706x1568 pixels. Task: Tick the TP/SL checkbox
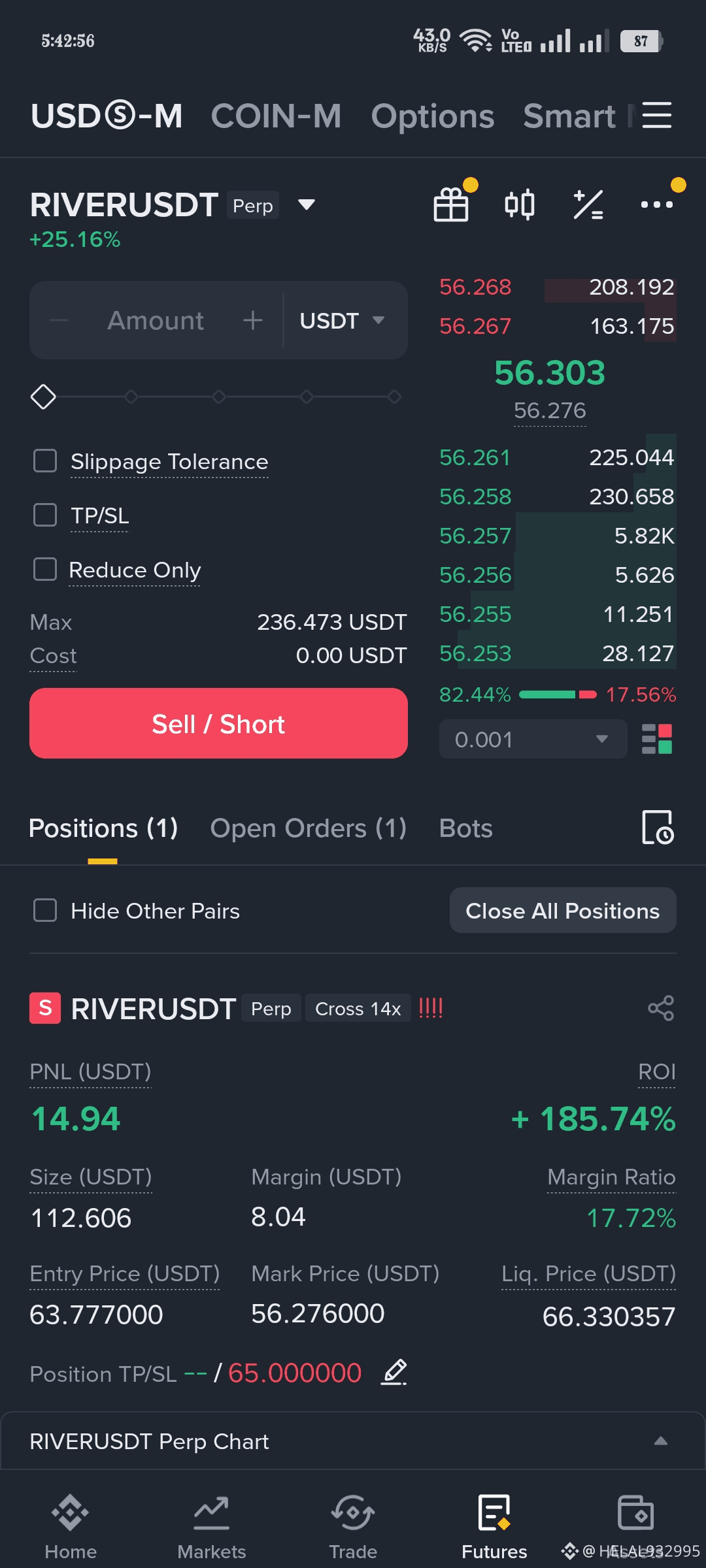click(x=45, y=515)
